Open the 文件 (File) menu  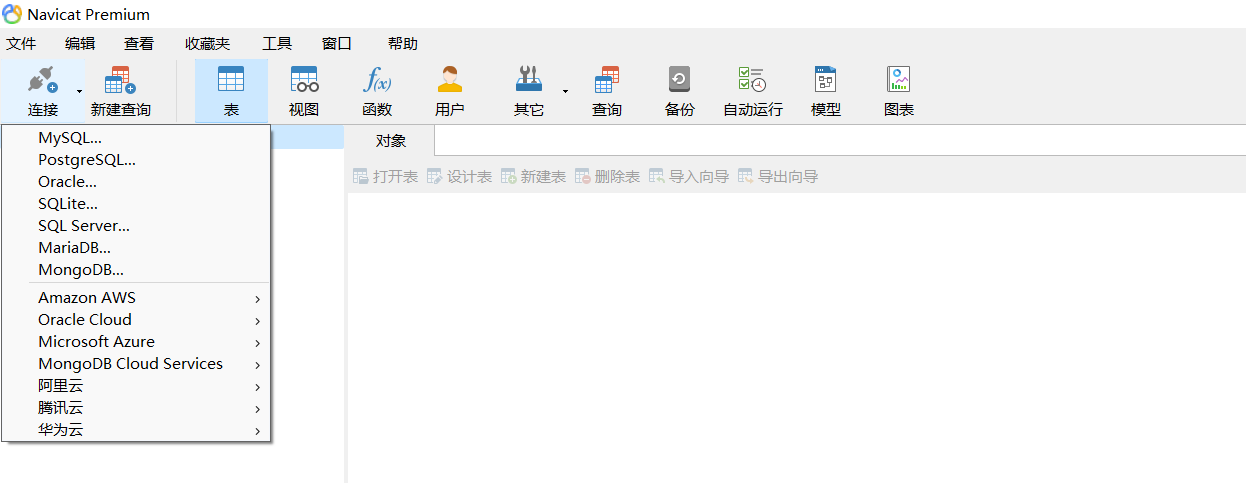21,43
